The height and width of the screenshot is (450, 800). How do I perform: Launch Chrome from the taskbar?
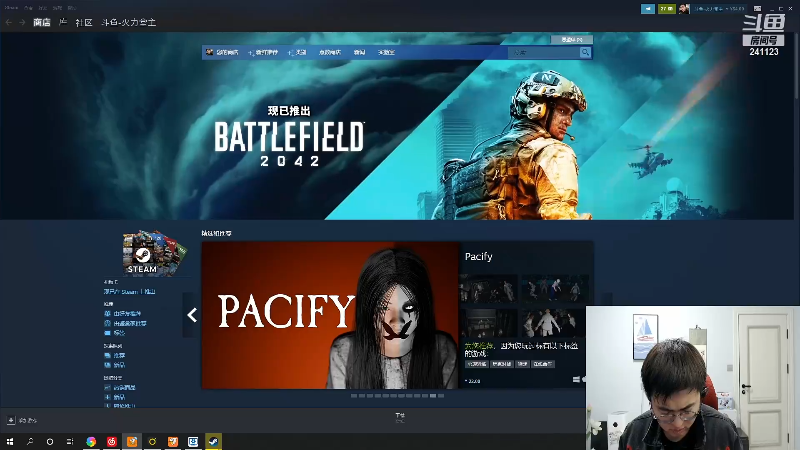point(91,441)
